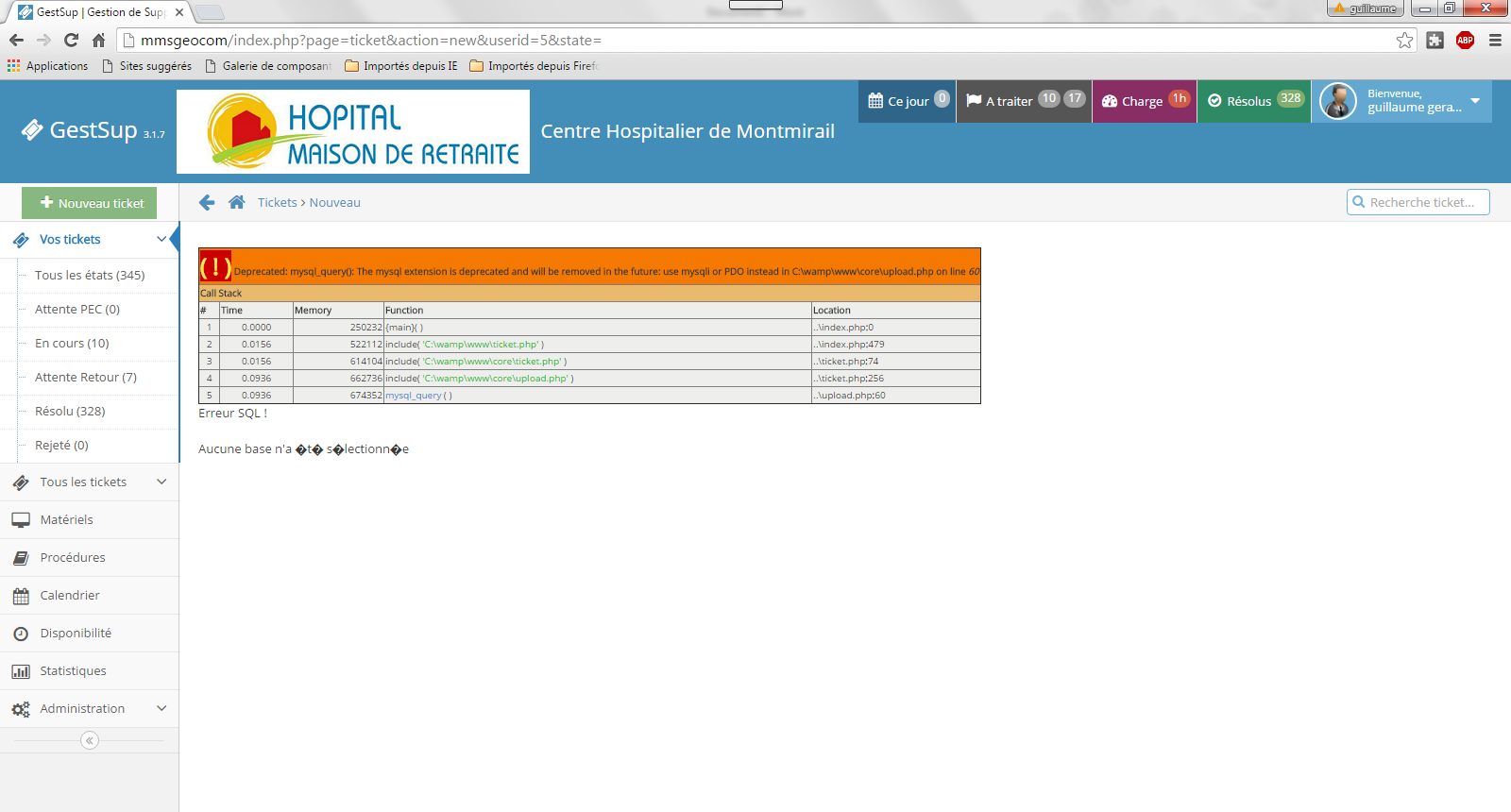
Task: Click the Nouveau breadcrumb text
Action: (x=334, y=202)
